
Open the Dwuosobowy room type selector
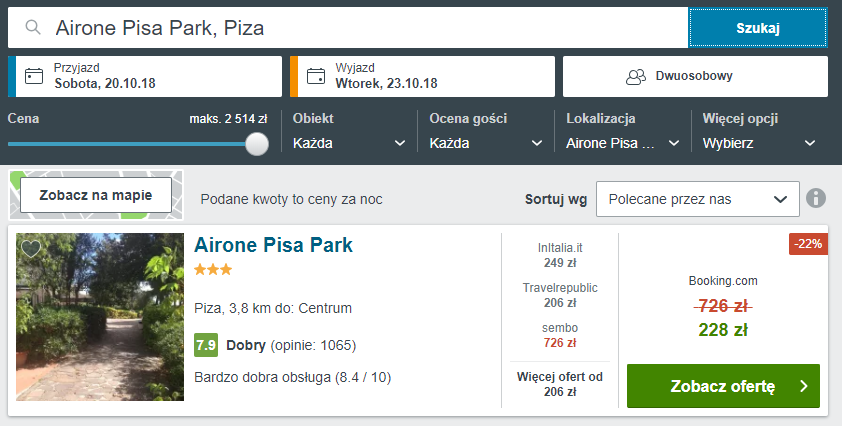(695, 76)
